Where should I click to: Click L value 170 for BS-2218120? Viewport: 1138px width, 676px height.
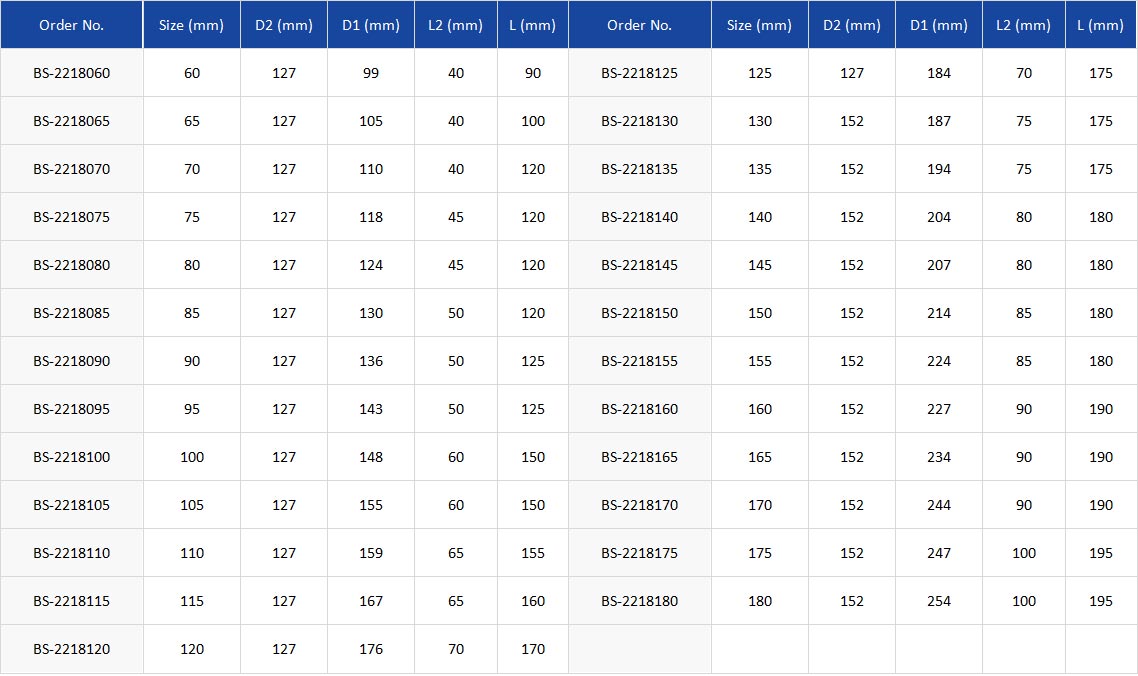tap(533, 649)
